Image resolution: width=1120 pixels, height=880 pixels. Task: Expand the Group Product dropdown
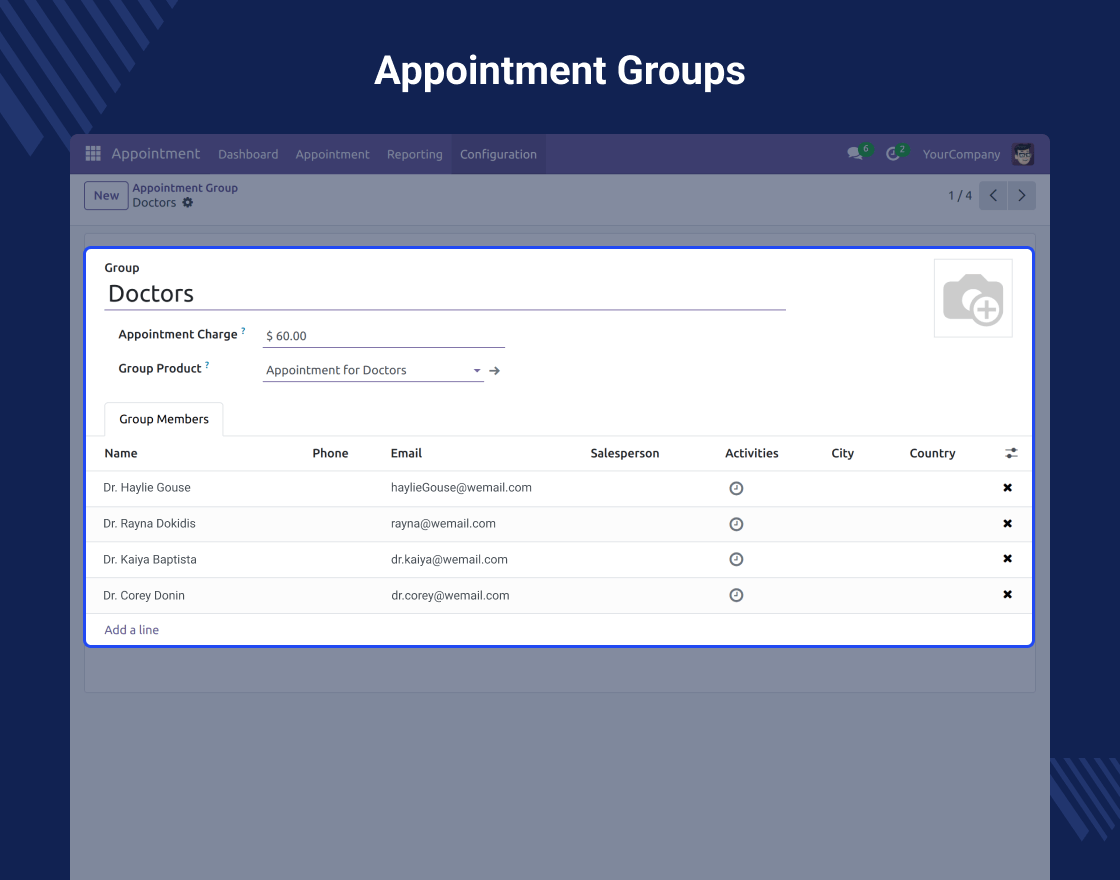point(477,371)
